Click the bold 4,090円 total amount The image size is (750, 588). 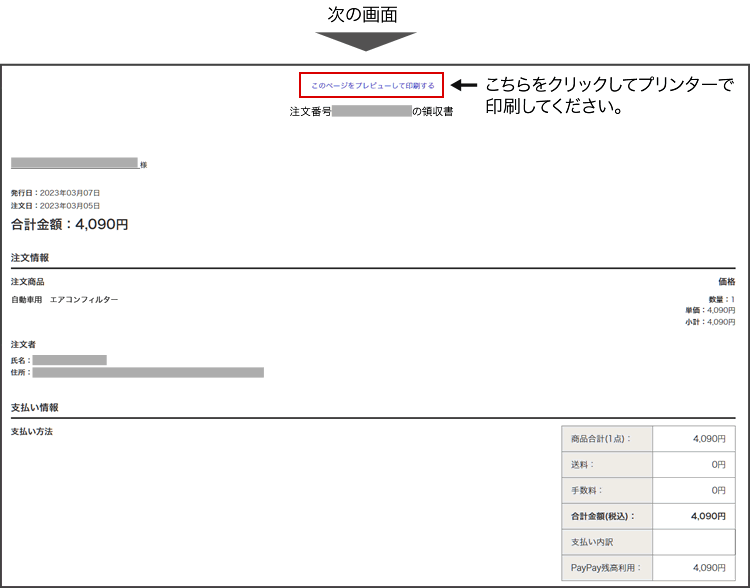point(708,516)
